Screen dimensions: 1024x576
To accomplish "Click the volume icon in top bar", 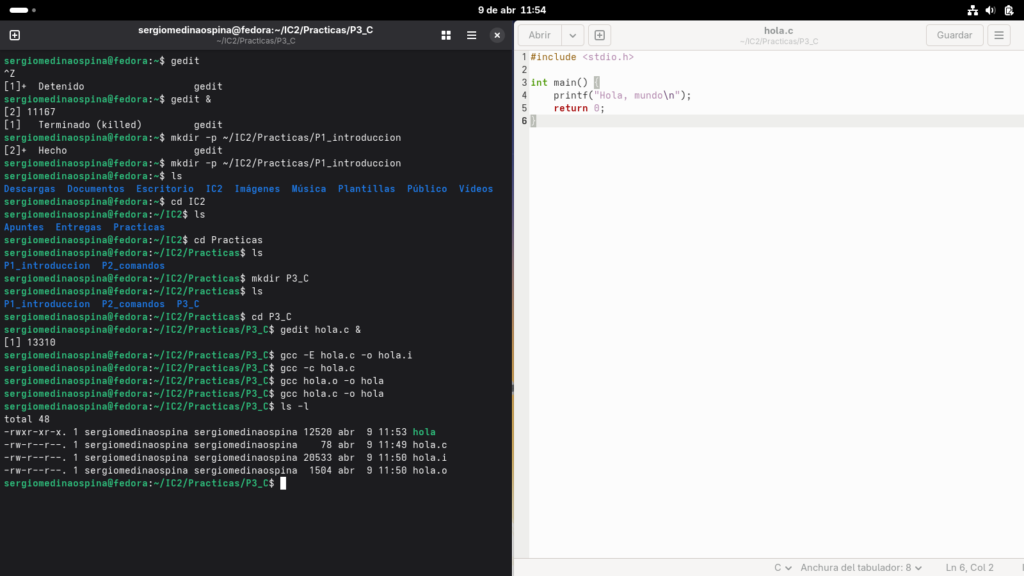I will pos(991,9).
